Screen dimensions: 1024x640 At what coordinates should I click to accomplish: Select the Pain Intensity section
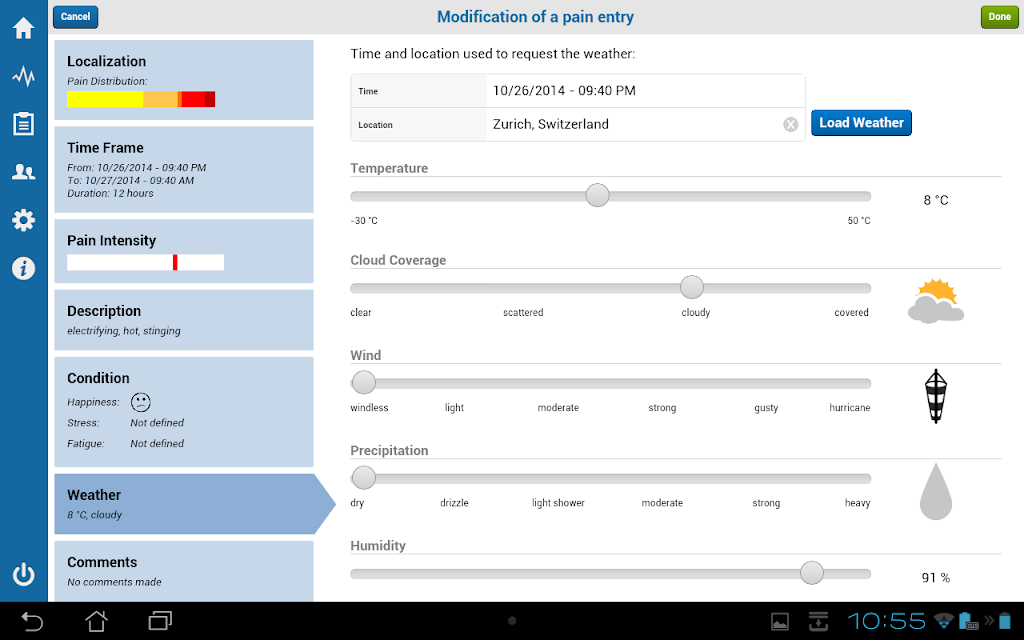point(184,251)
